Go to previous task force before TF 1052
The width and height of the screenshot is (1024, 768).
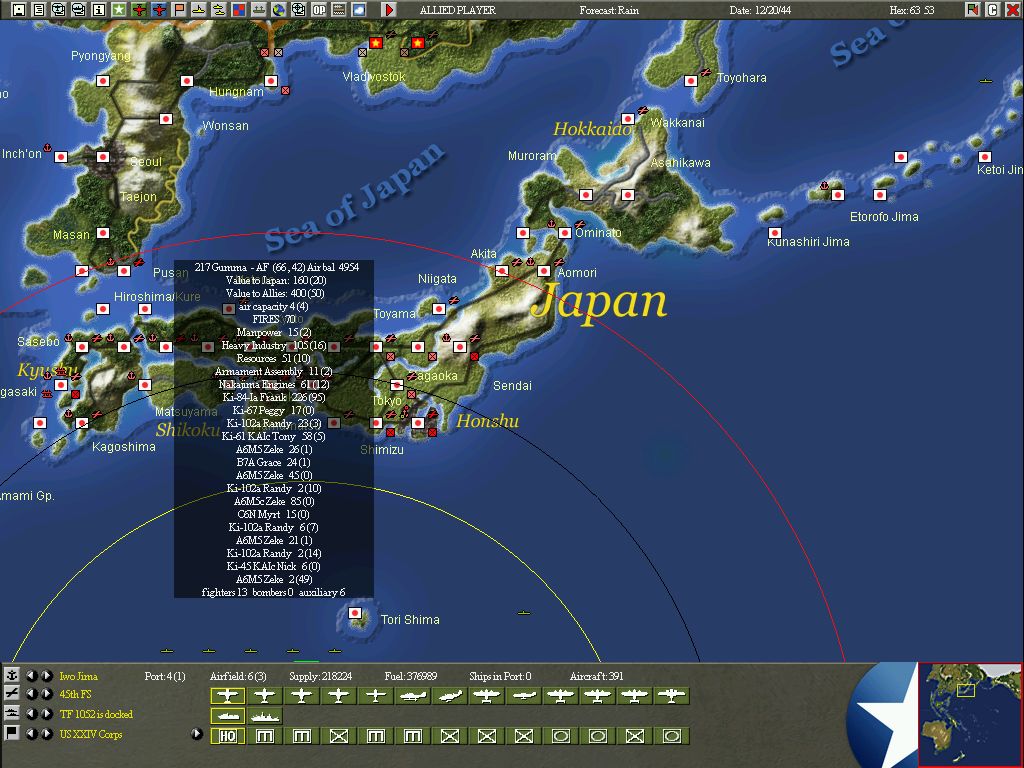[31, 713]
